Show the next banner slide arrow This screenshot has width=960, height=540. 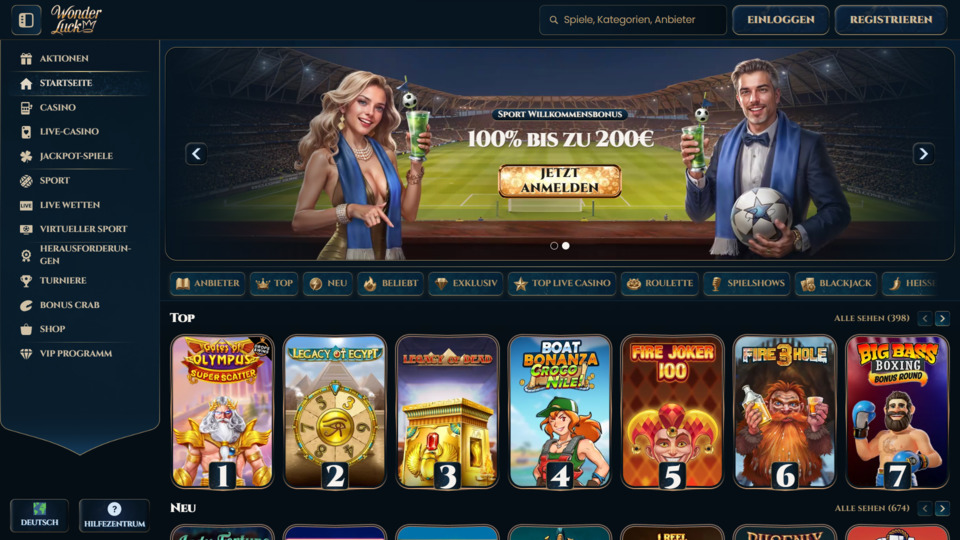point(923,154)
